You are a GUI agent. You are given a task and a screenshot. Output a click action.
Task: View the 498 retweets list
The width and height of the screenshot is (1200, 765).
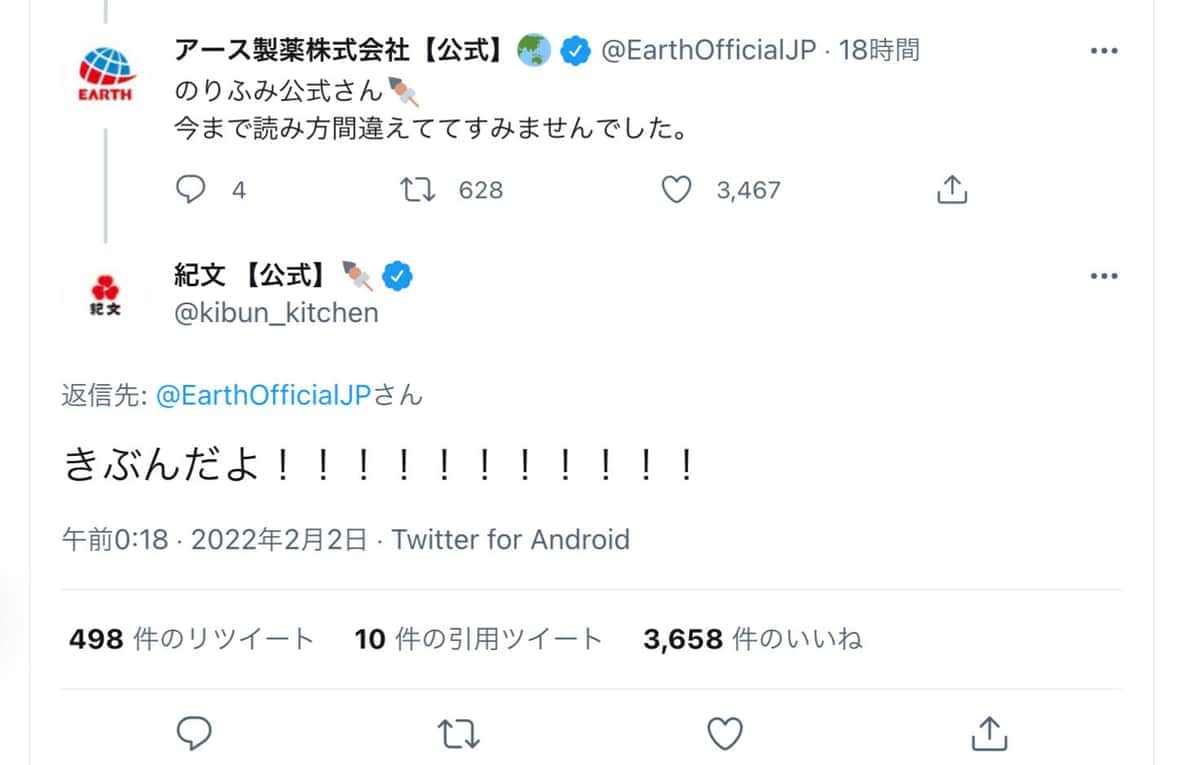click(x=190, y=638)
